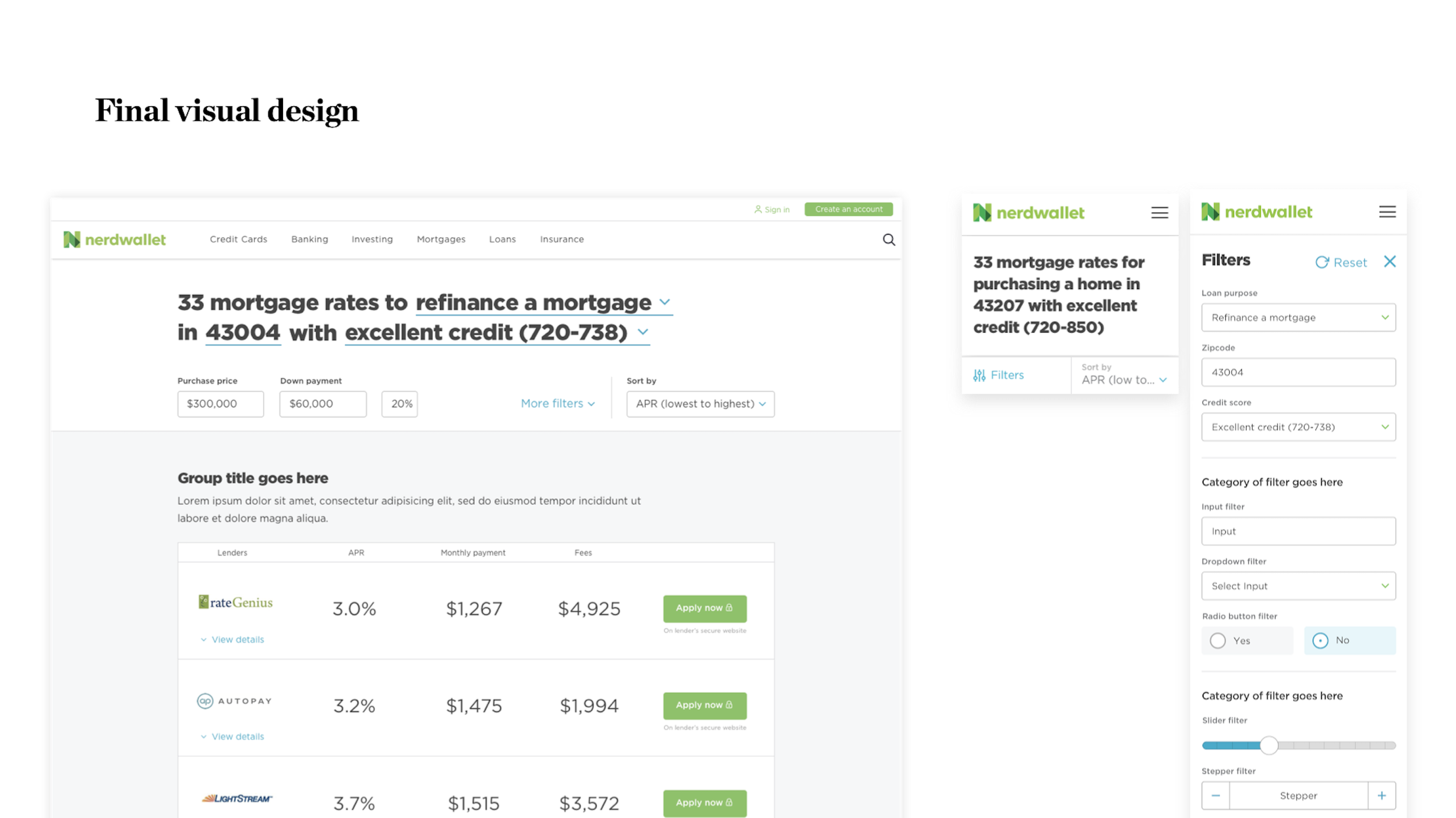Select the Yes radio button
The height and width of the screenshot is (818, 1456).
1217,640
